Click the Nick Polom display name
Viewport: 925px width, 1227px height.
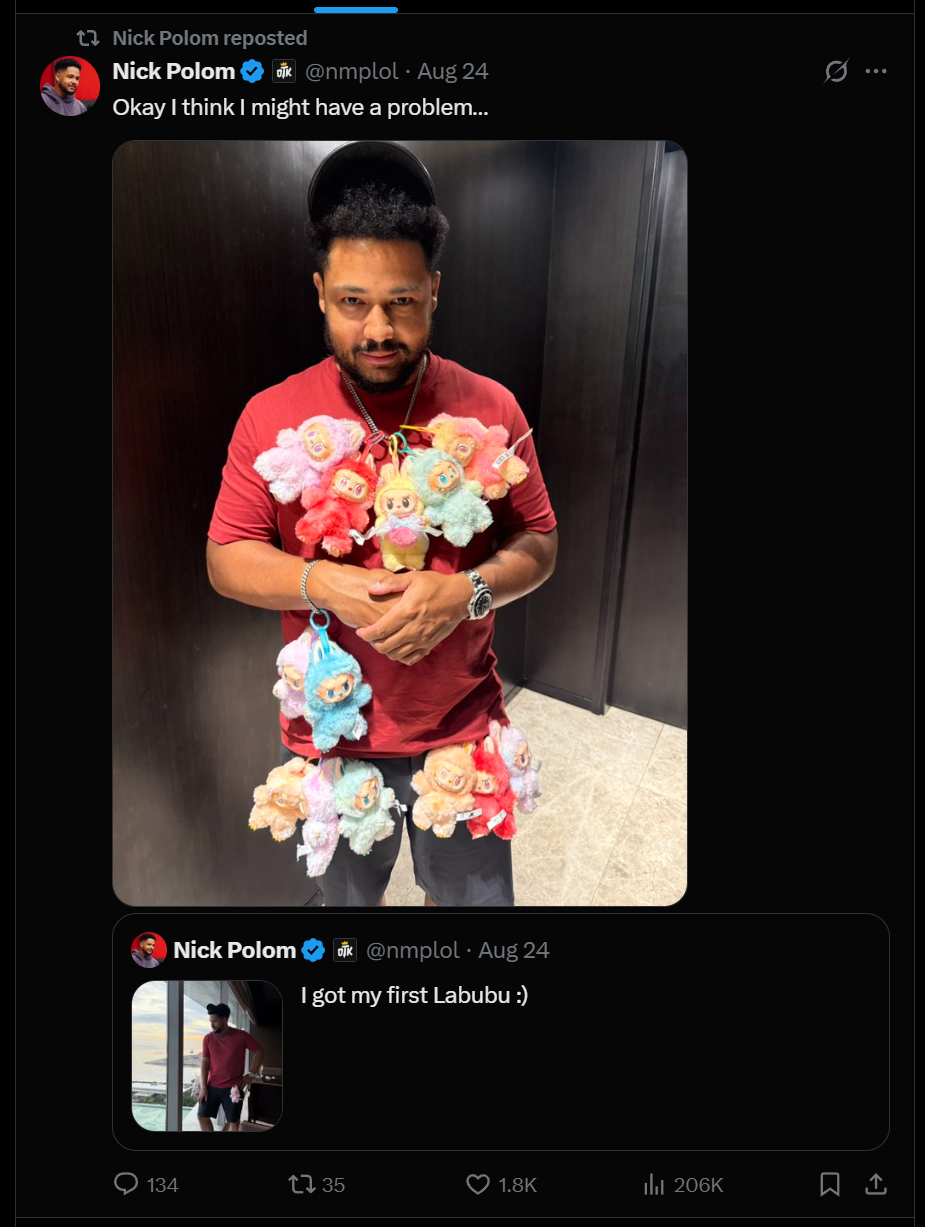pyautogui.click(x=174, y=71)
